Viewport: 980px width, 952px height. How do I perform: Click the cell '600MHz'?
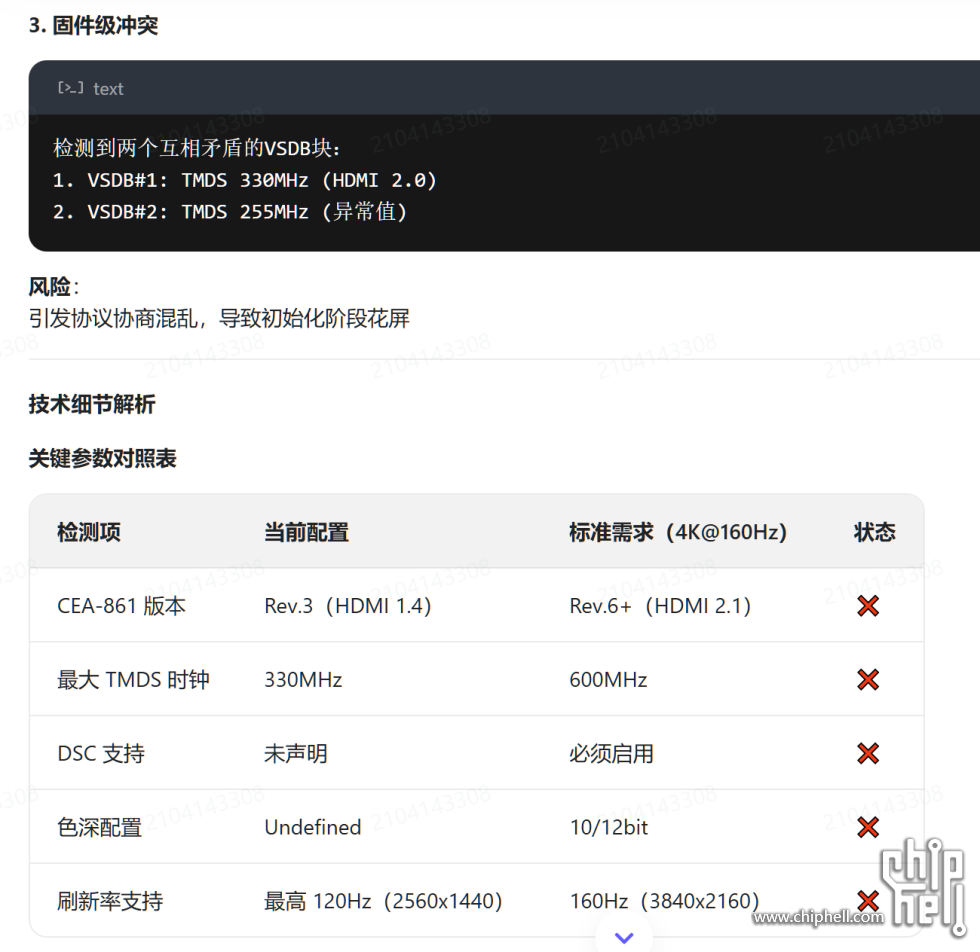click(608, 679)
